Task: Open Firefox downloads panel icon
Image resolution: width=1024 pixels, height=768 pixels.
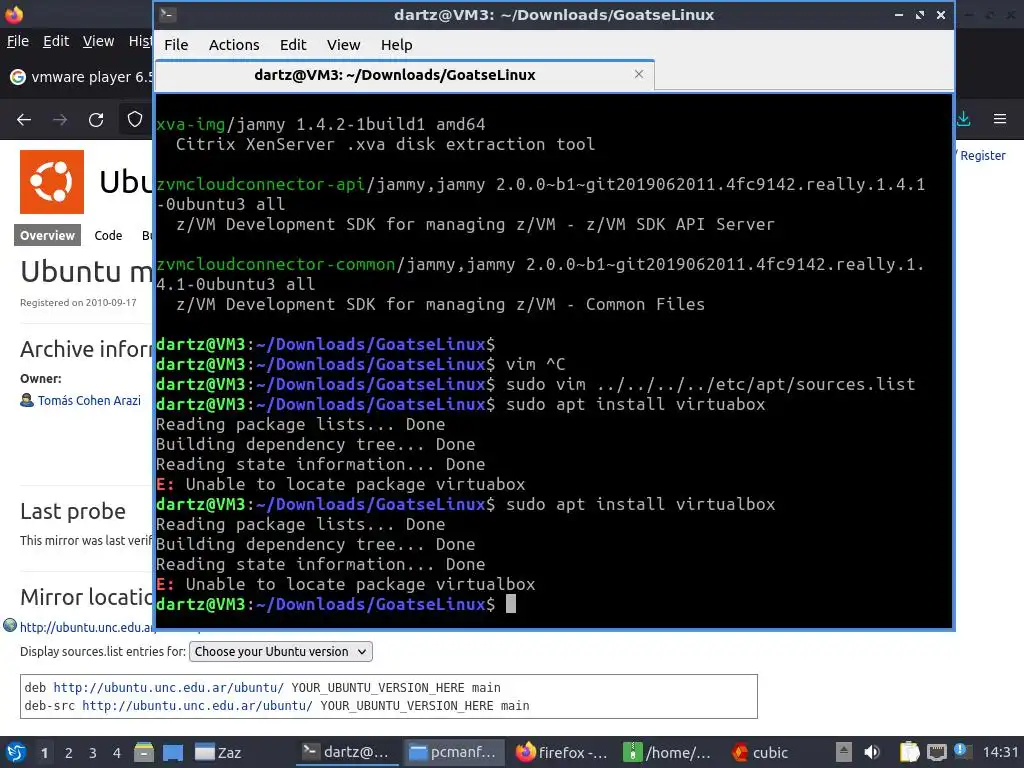Action: pyautogui.click(x=963, y=119)
